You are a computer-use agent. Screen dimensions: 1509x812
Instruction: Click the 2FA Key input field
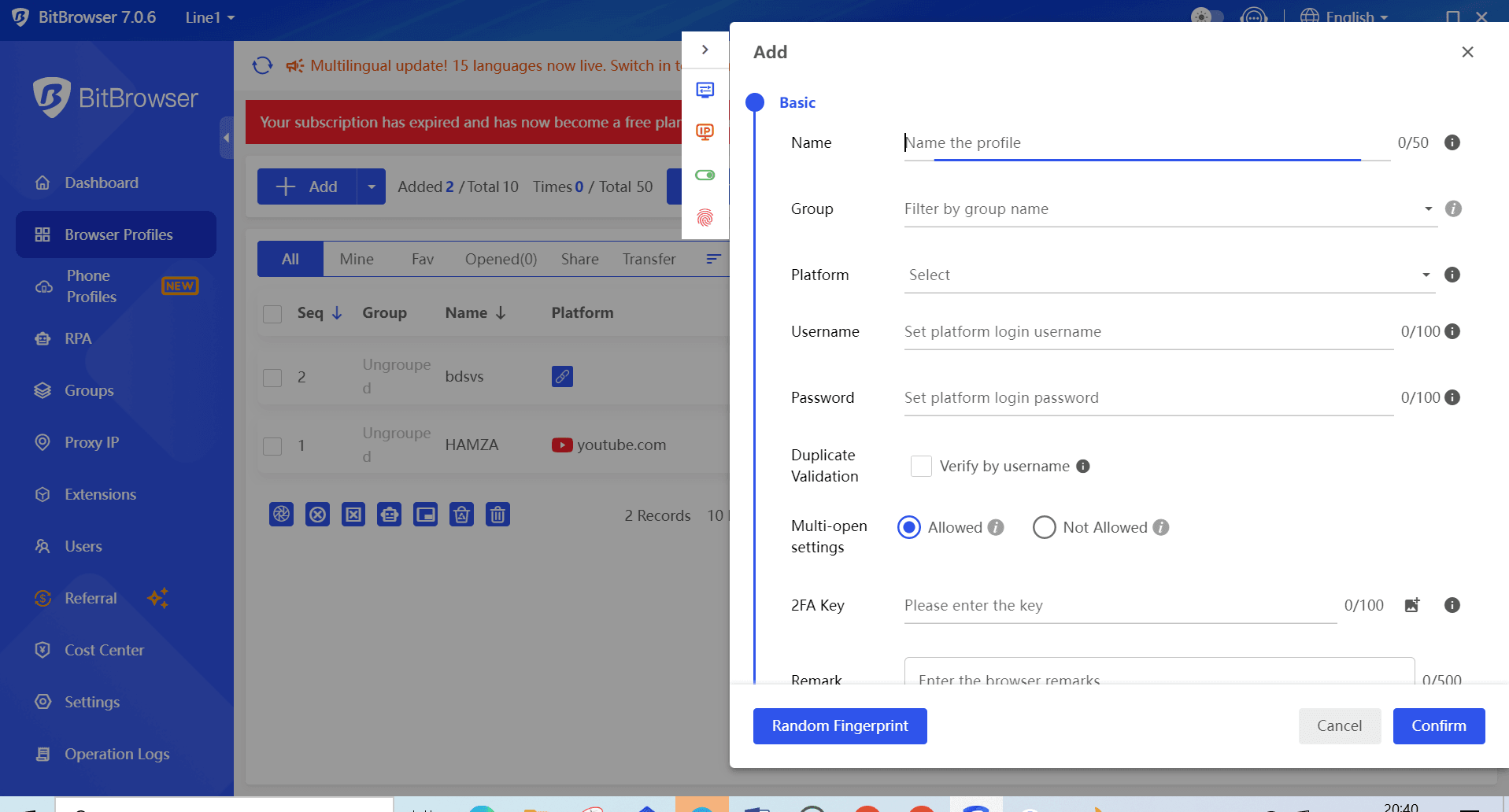(x=1120, y=605)
